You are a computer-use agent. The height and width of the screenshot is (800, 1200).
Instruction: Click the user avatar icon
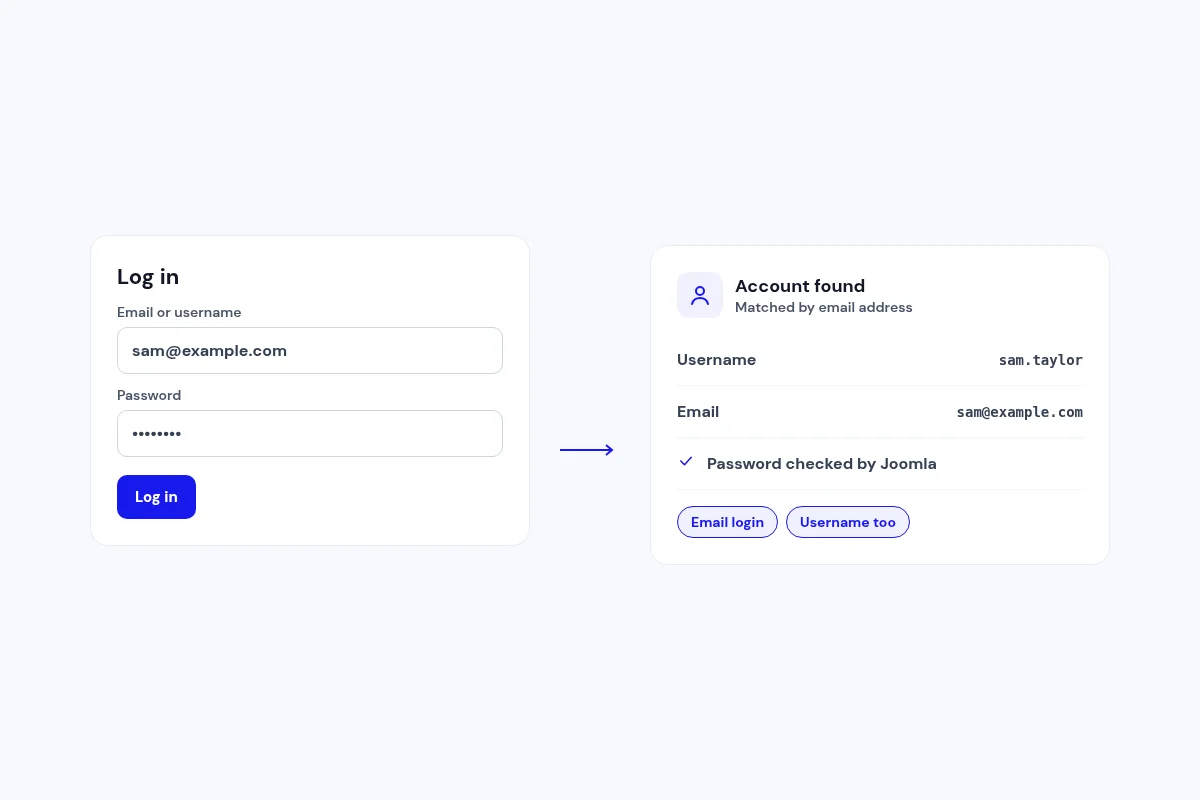(x=700, y=295)
